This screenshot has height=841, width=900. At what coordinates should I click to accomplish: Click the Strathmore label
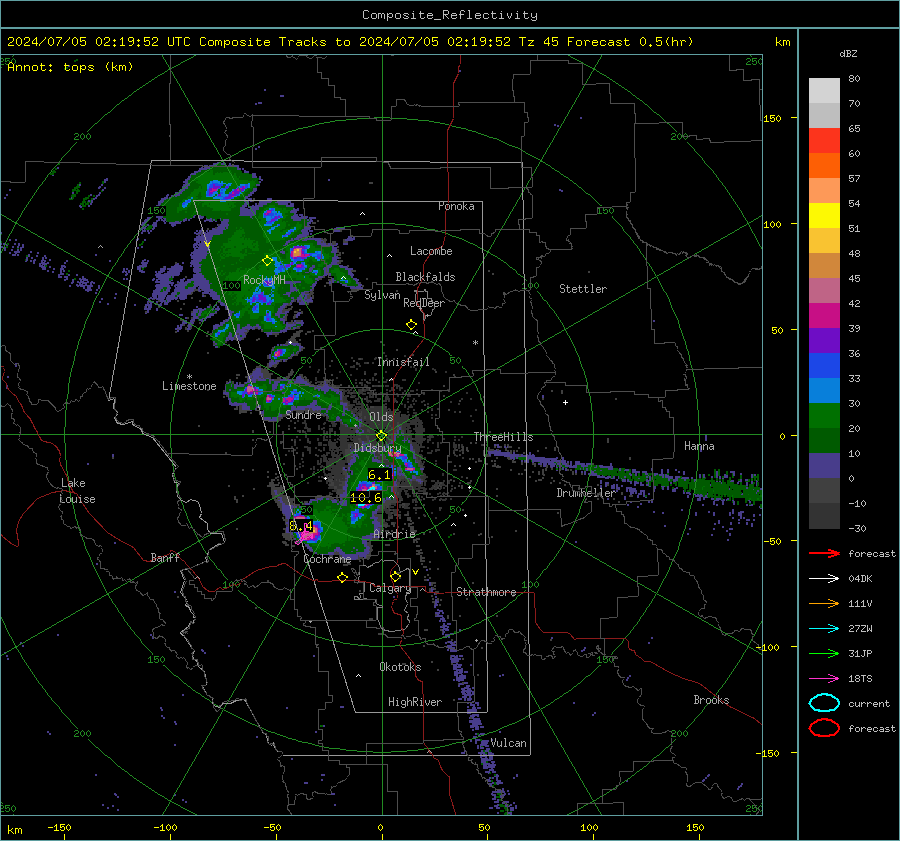pos(486,592)
